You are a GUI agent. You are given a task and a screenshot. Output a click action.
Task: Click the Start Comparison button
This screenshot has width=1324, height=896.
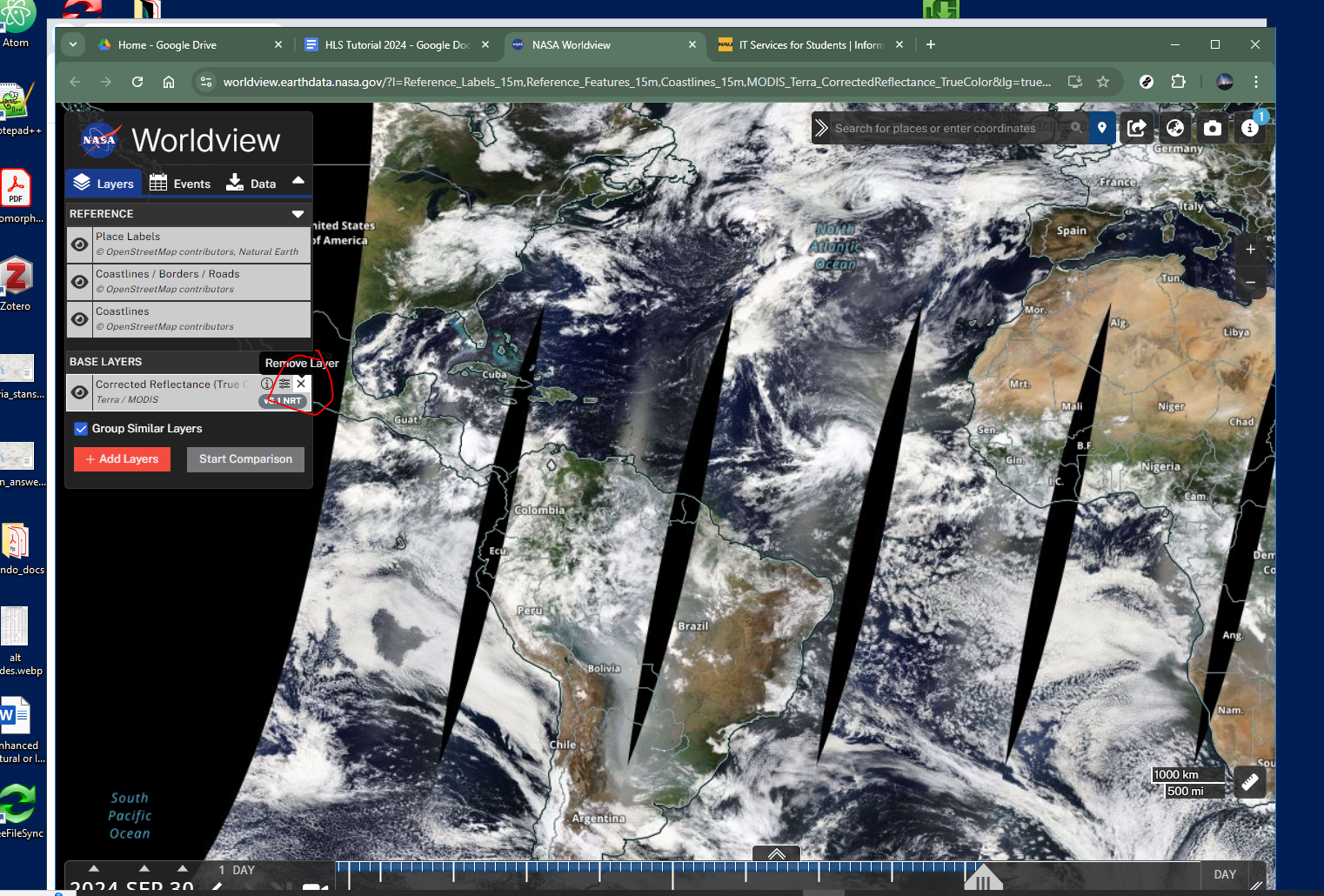pyautogui.click(x=245, y=459)
